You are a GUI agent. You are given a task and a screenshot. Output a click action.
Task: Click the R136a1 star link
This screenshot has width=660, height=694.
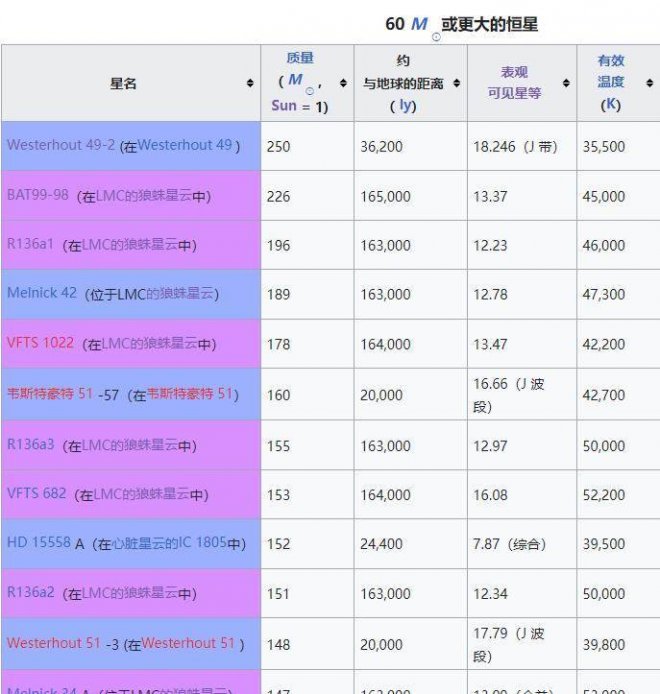tap(31, 245)
